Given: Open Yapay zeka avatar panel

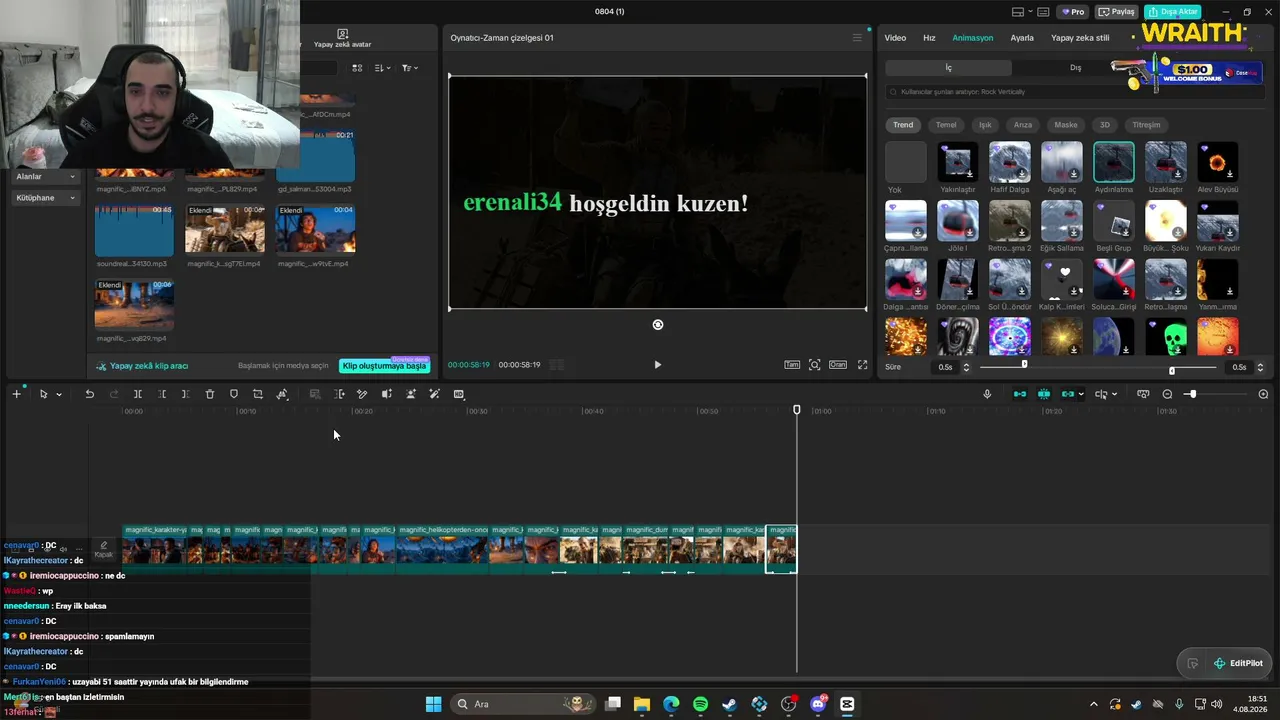Looking at the screenshot, I should [x=342, y=38].
